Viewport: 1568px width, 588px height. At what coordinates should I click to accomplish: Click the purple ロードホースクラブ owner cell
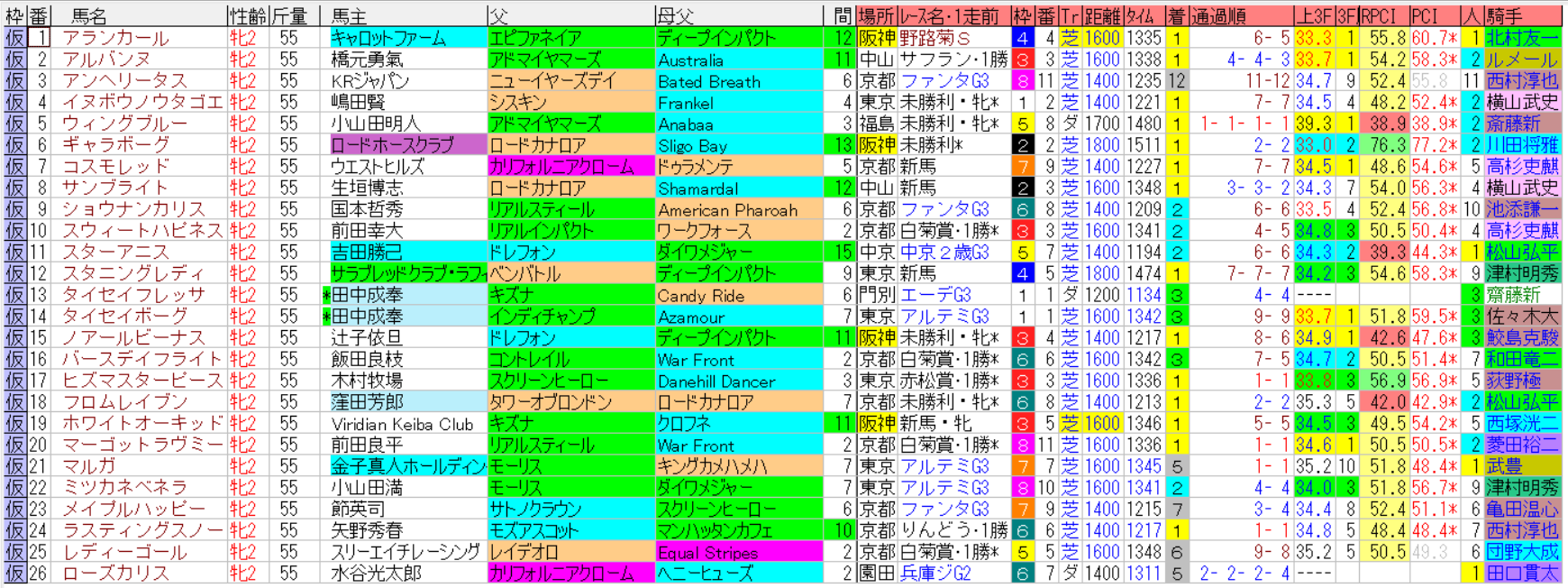point(395,145)
